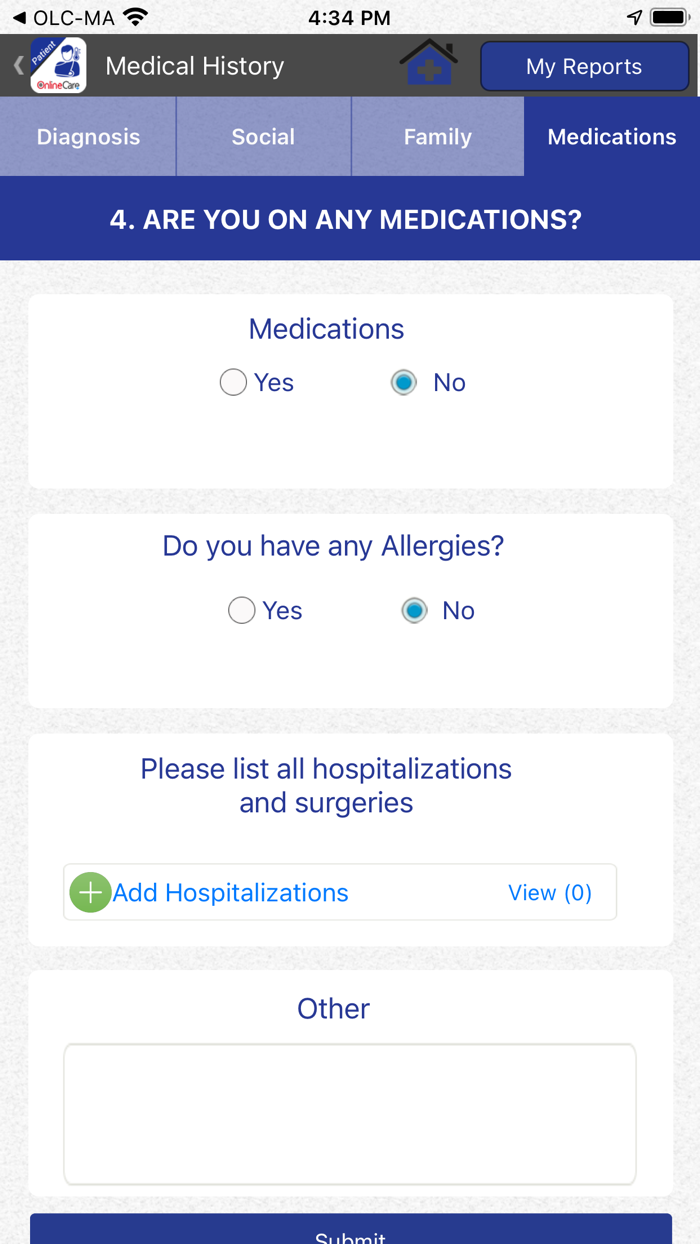Tap inside the Other text box
This screenshot has width=700, height=1244.
click(350, 1113)
